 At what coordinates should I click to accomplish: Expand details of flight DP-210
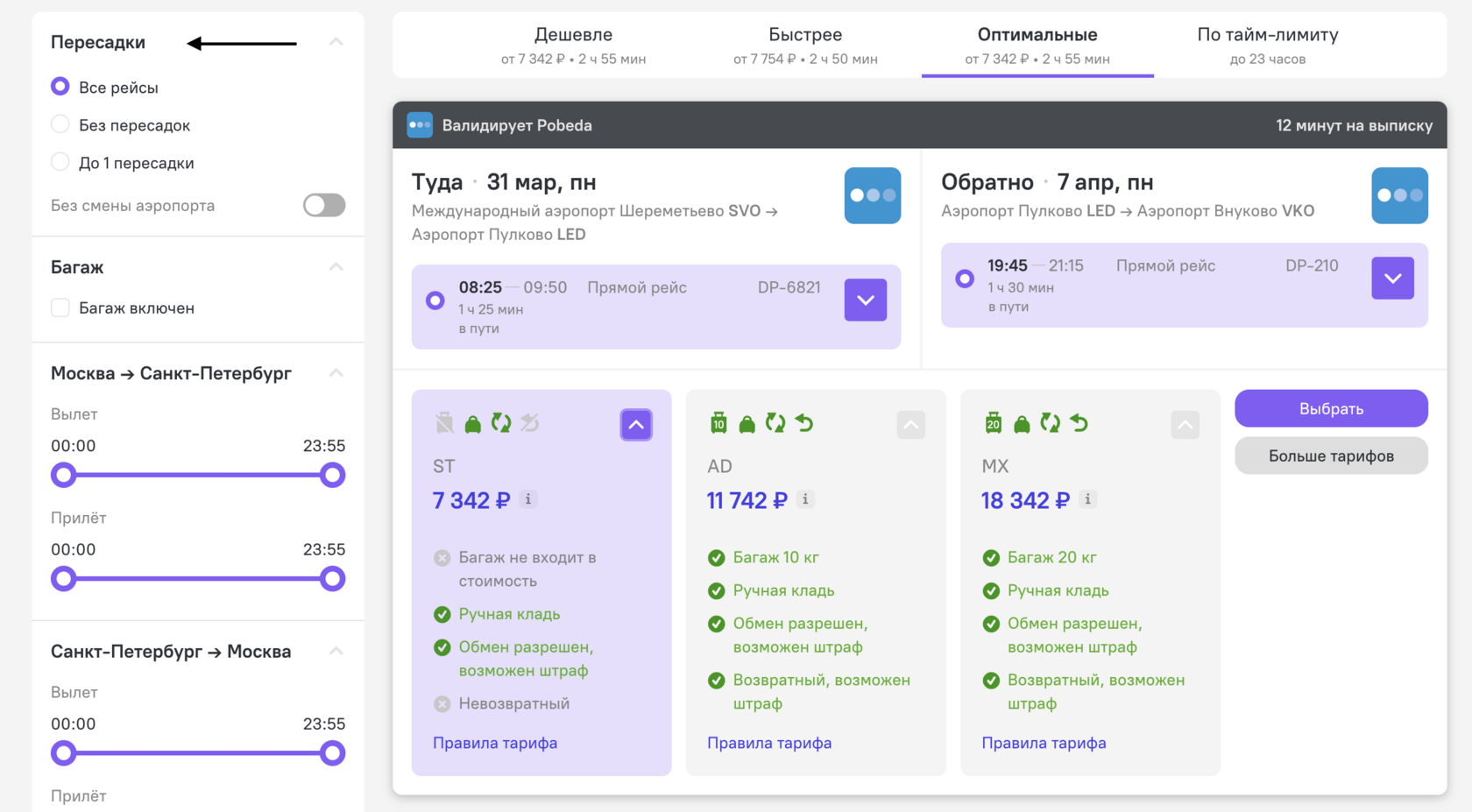[x=1393, y=278]
